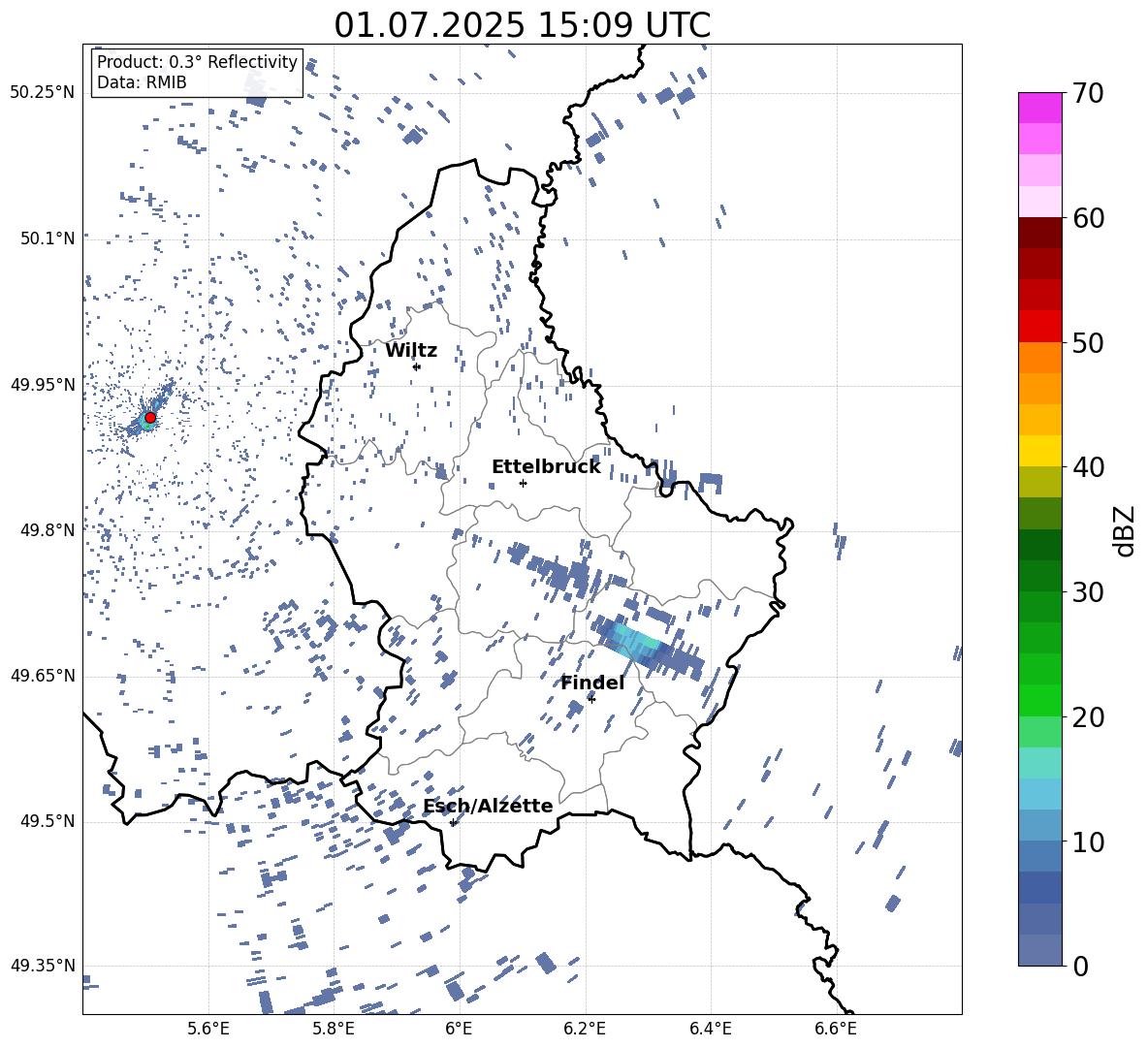Click the 20 value on colorbar
This screenshot has width=1148, height=1048.
tap(1088, 717)
